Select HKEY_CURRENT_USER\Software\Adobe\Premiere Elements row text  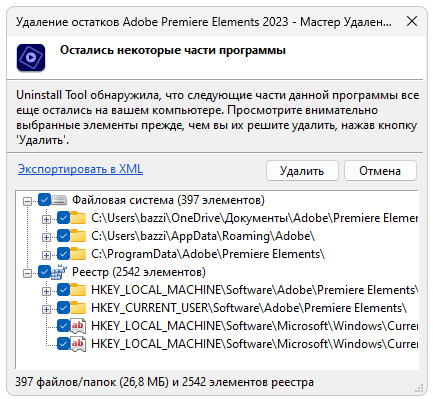click(x=249, y=308)
